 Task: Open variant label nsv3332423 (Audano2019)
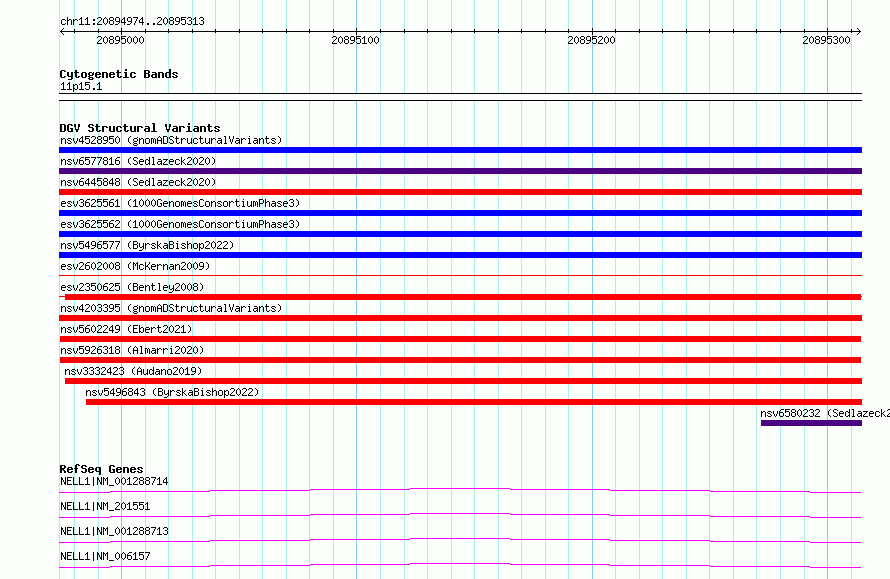(x=133, y=371)
